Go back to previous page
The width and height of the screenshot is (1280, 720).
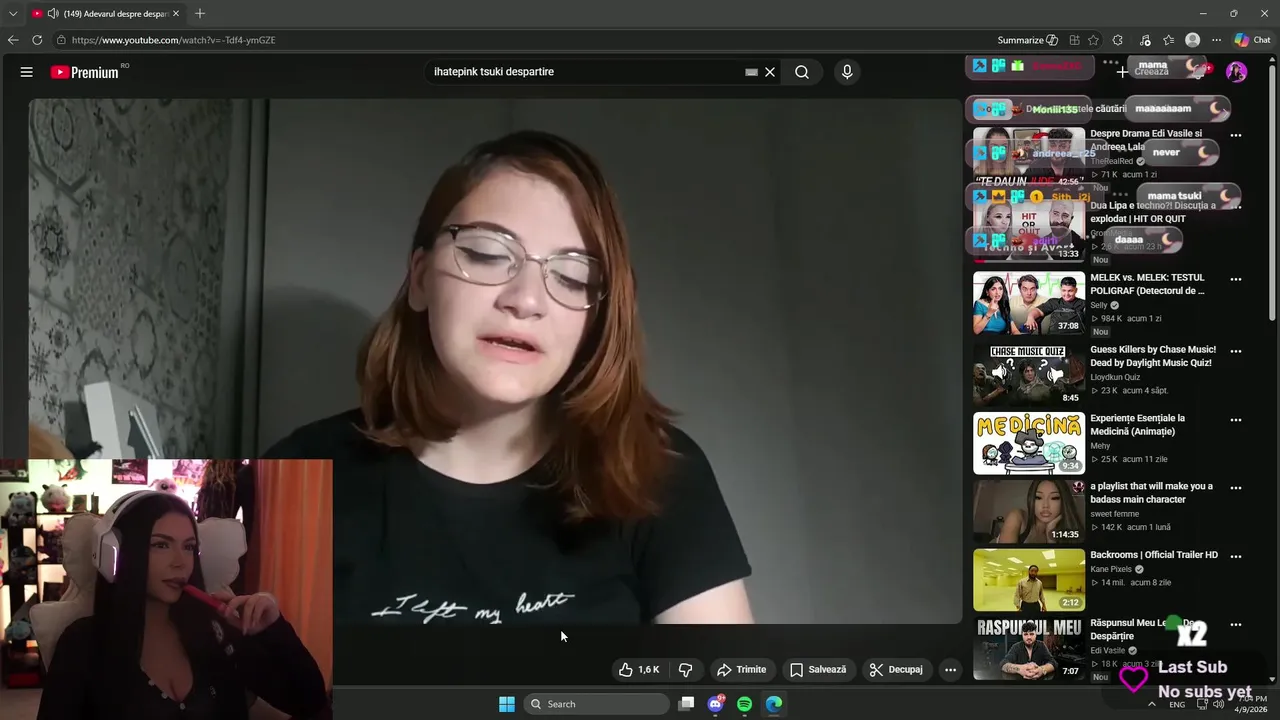click(x=13, y=40)
